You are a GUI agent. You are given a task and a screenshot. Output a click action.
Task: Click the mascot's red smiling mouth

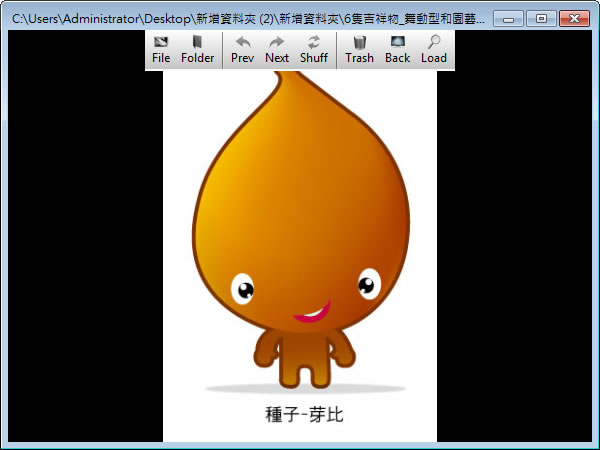pos(313,314)
